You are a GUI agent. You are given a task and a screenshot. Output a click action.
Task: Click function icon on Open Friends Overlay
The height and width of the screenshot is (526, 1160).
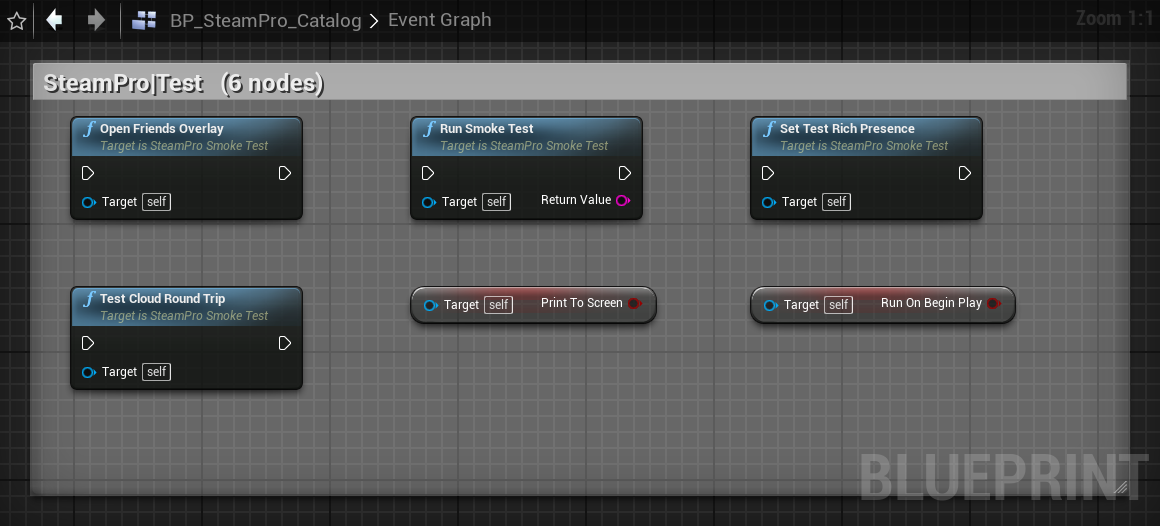point(89,129)
